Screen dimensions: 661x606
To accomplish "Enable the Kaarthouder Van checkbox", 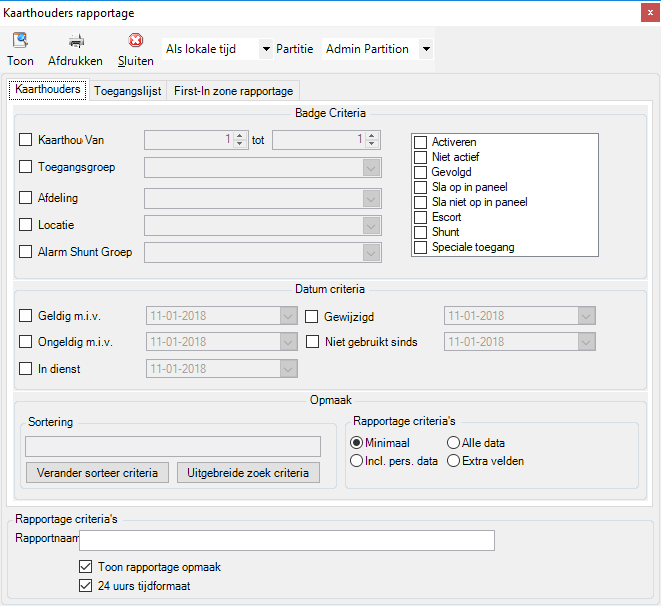I will (x=26, y=139).
